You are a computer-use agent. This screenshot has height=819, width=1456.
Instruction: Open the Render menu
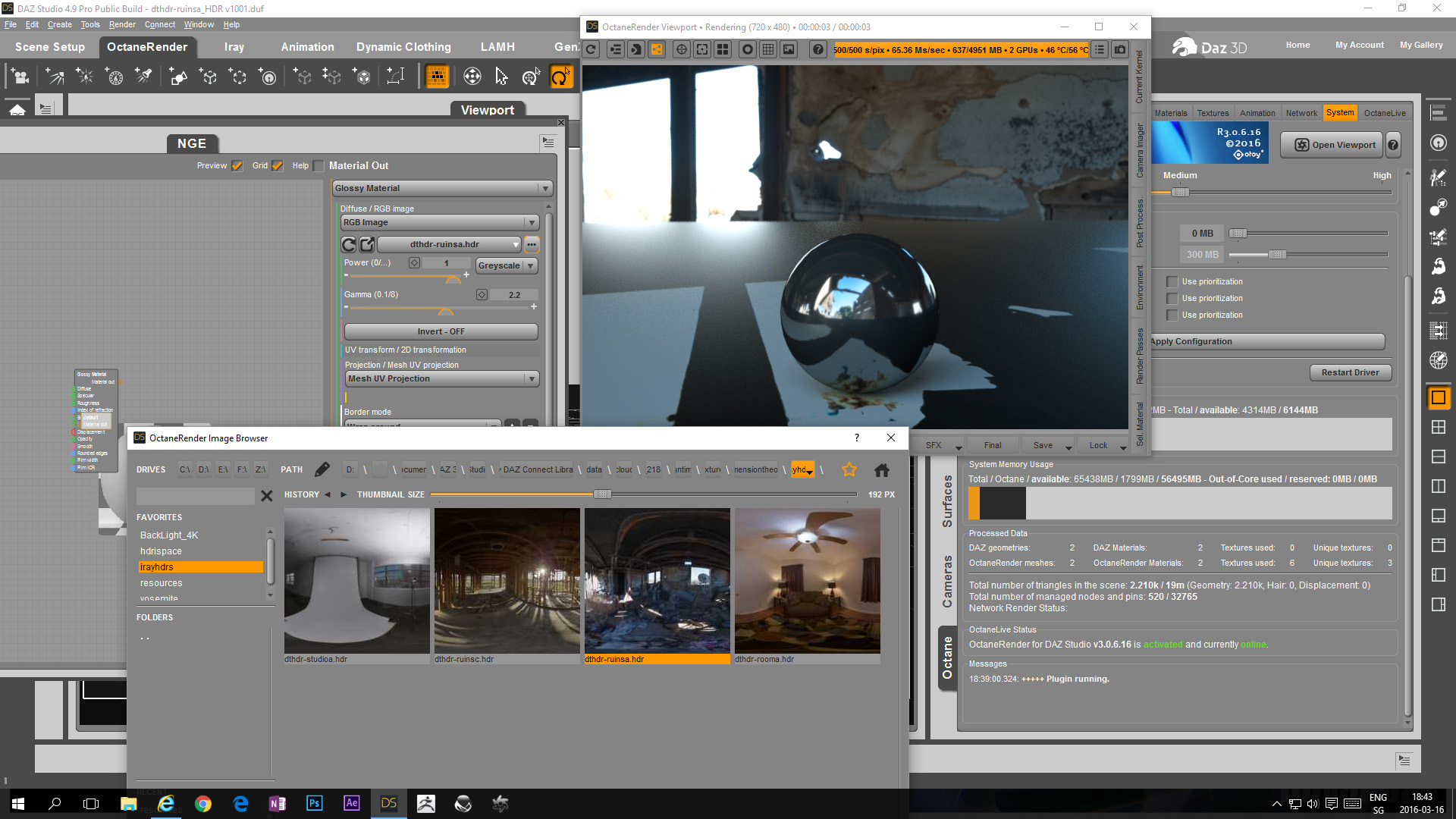(x=122, y=24)
